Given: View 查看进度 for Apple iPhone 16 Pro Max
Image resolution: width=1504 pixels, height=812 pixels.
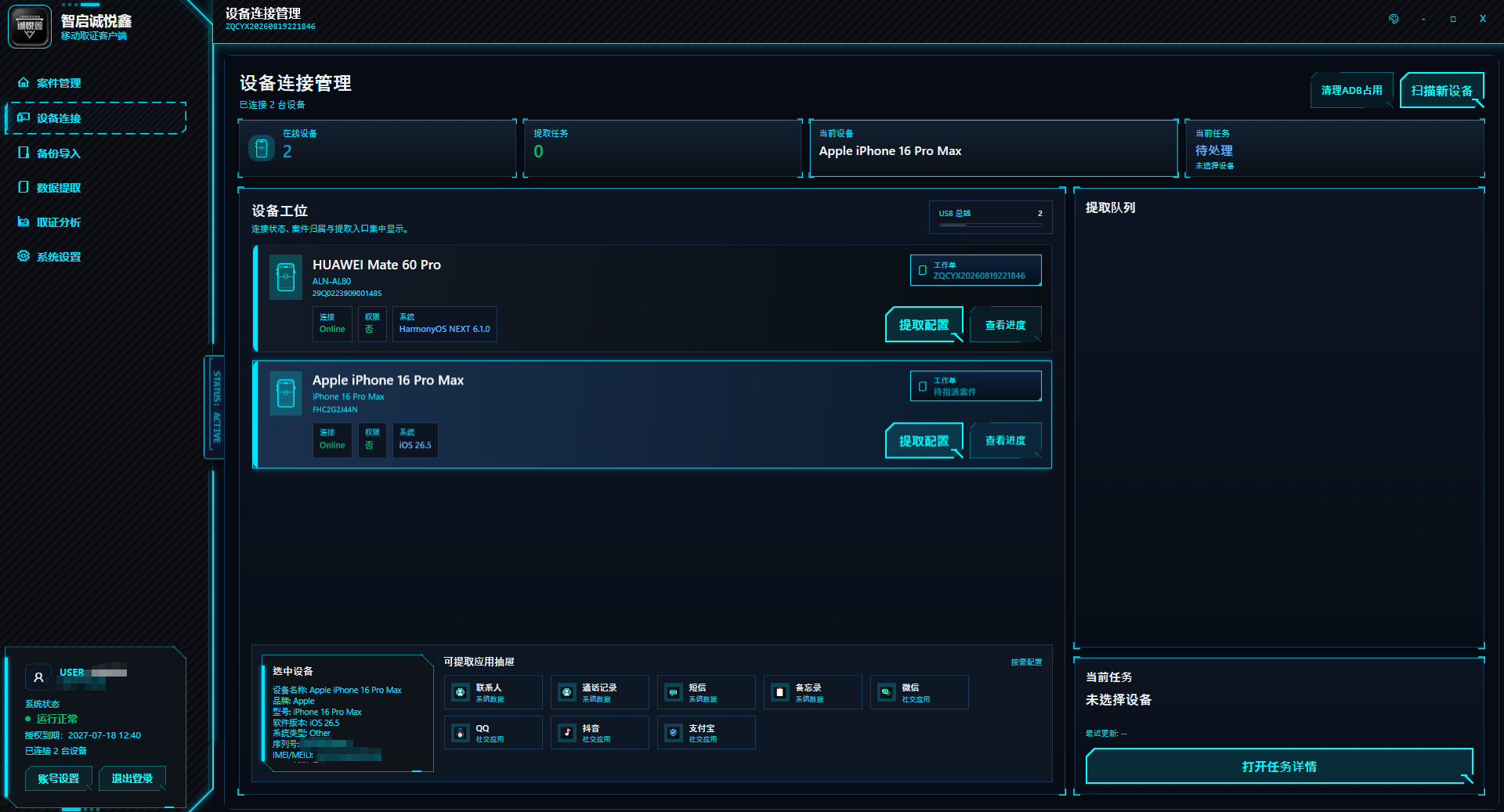Looking at the screenshot, I should point(1005,441).
